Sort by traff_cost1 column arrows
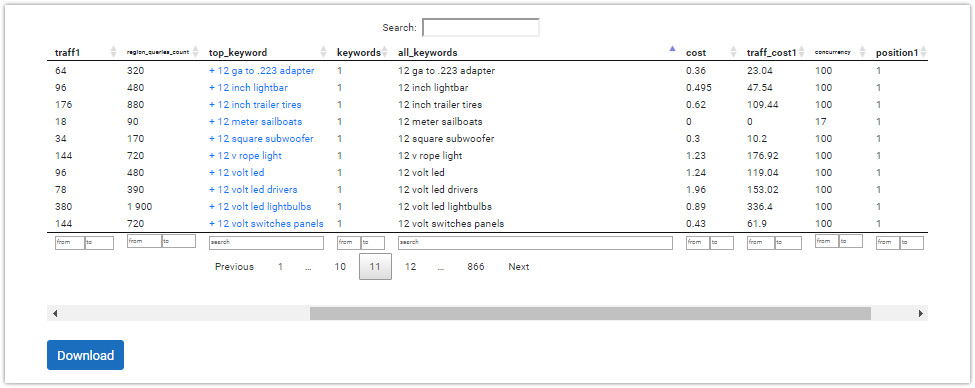The image size is (975, 388). 801,52
